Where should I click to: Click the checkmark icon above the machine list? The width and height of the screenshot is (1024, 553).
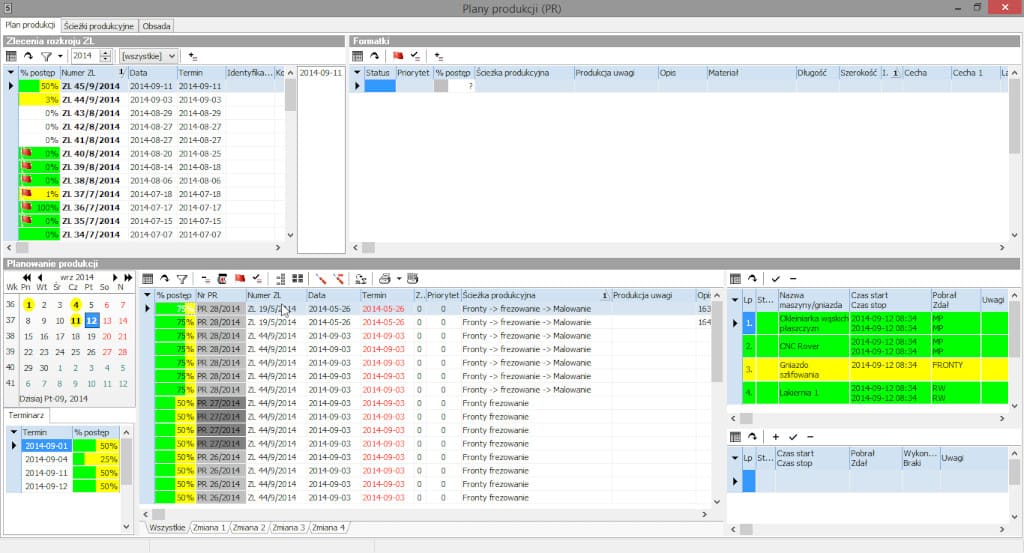[x=775, y=278]
